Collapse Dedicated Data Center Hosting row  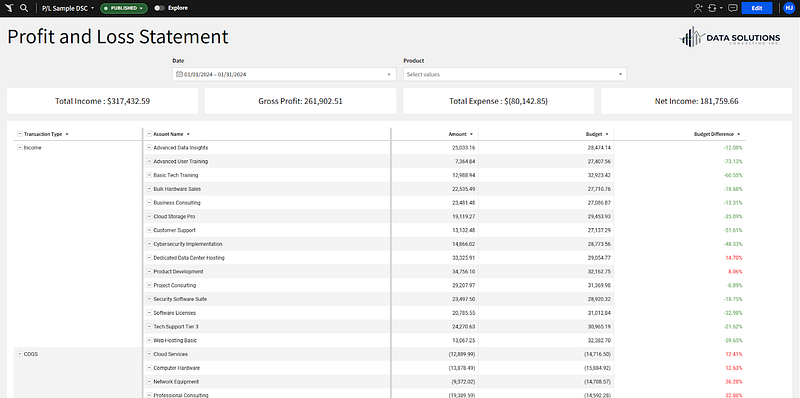[x=149, y=258]
